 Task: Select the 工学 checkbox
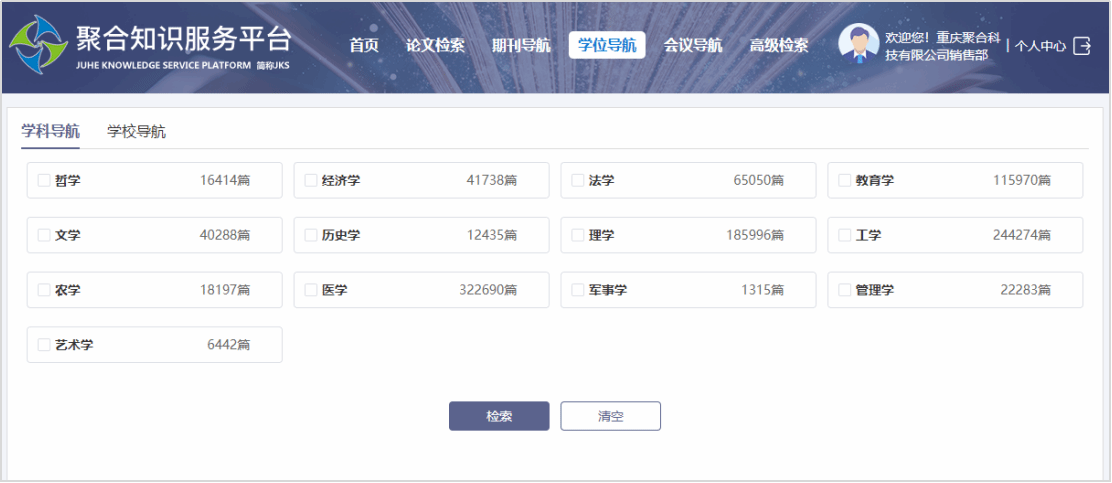coord(845,236)
